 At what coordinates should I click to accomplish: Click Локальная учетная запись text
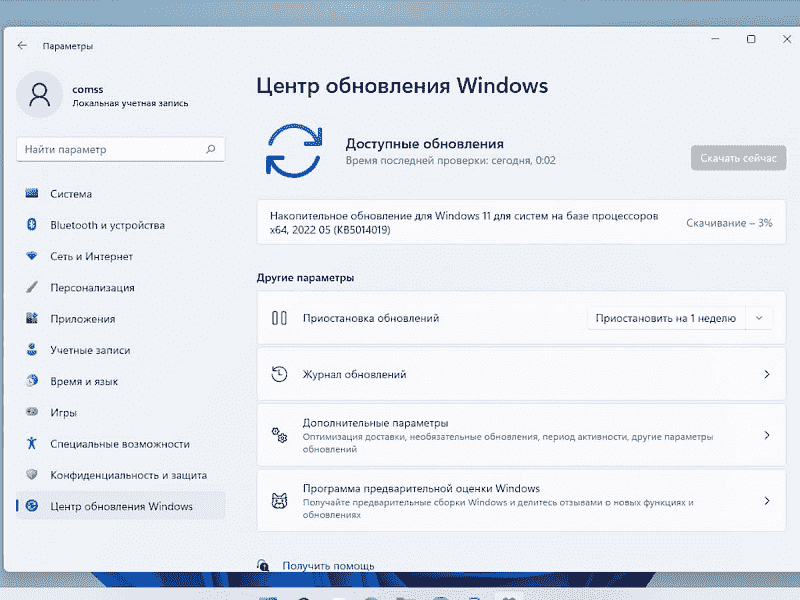130,103
